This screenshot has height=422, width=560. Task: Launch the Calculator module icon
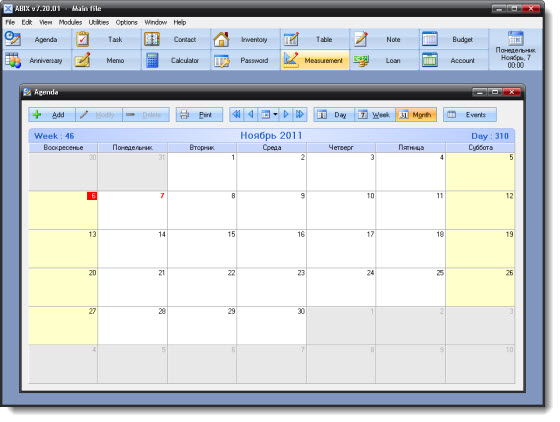(x=152, y=60)
